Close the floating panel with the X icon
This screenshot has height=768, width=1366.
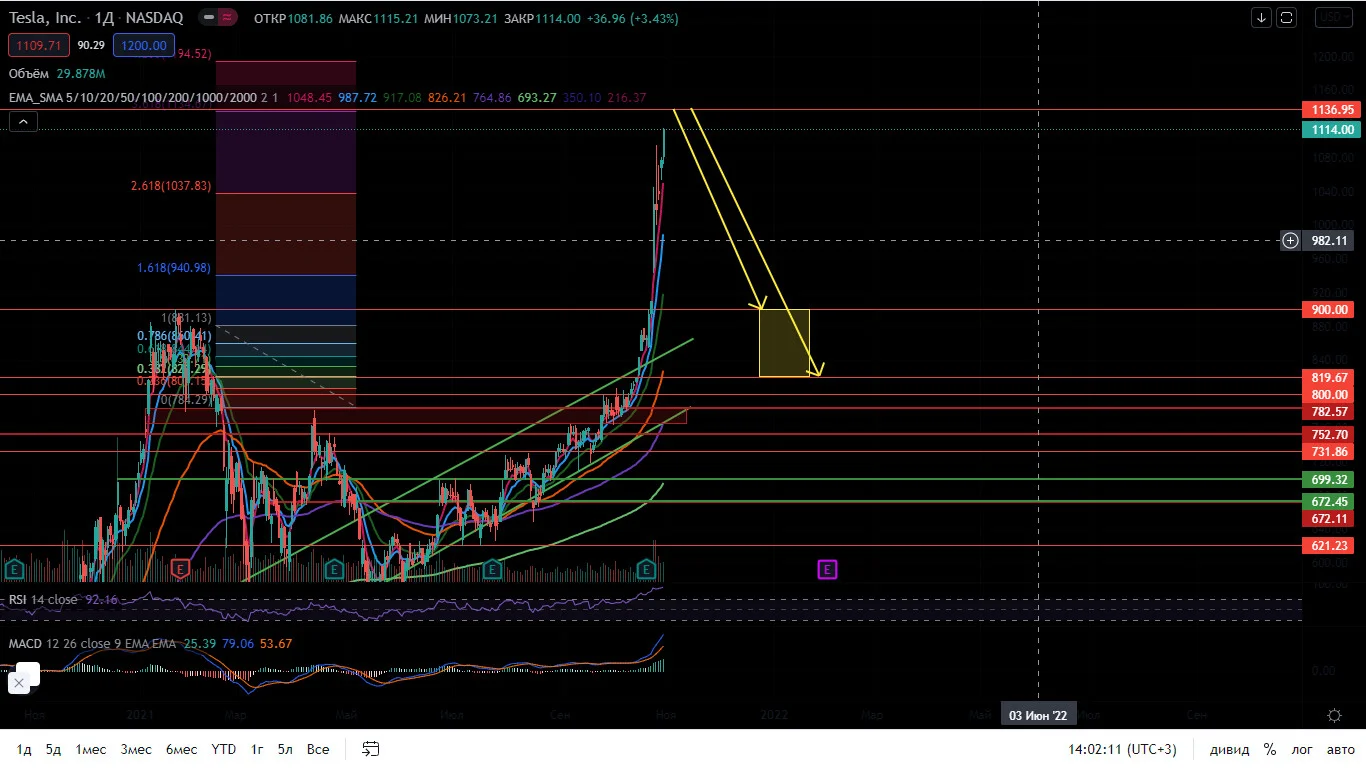pos(18,684)
